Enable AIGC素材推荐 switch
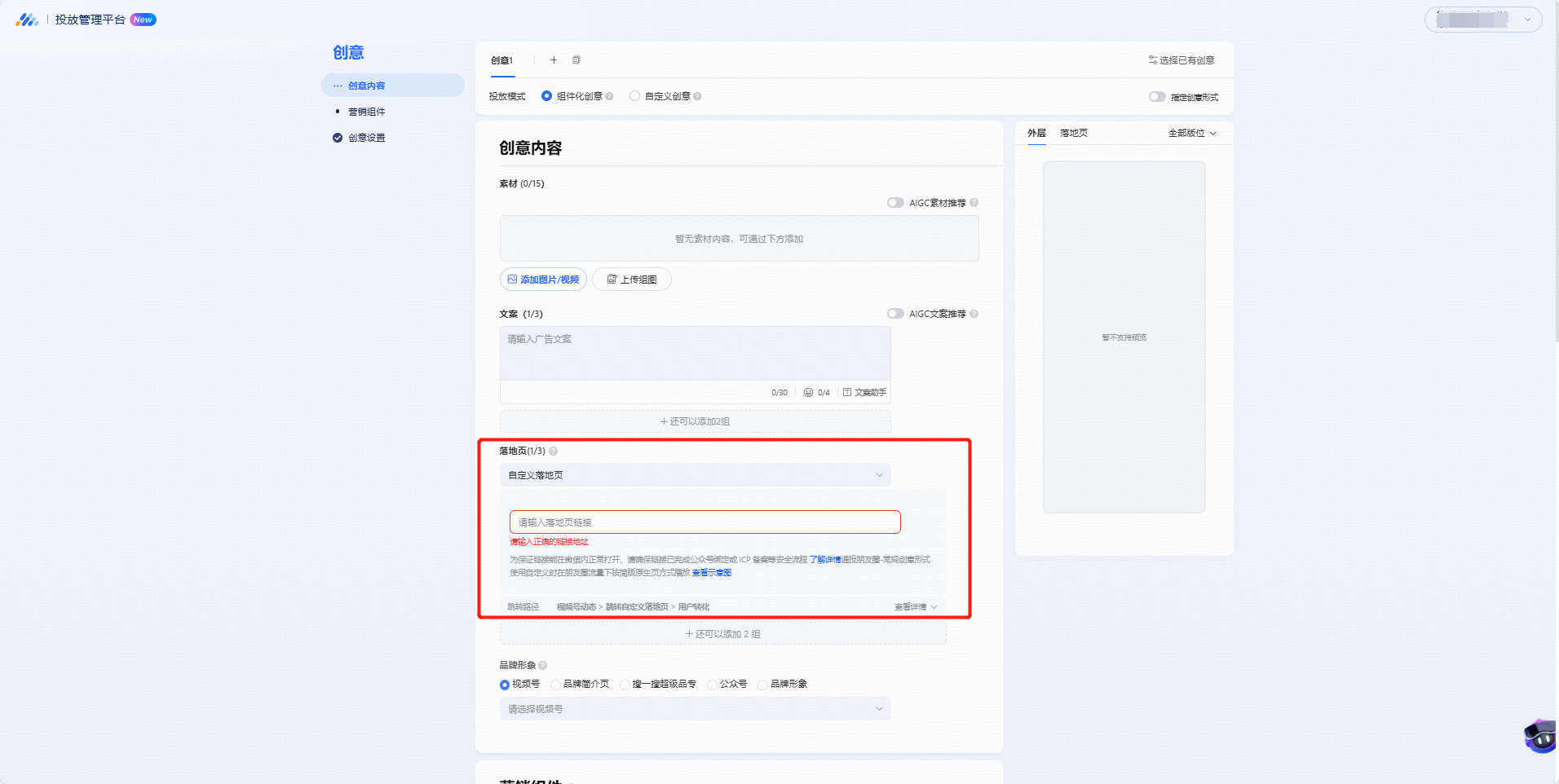The width and height of the screenshot is (1559, 784). (895, 203)
